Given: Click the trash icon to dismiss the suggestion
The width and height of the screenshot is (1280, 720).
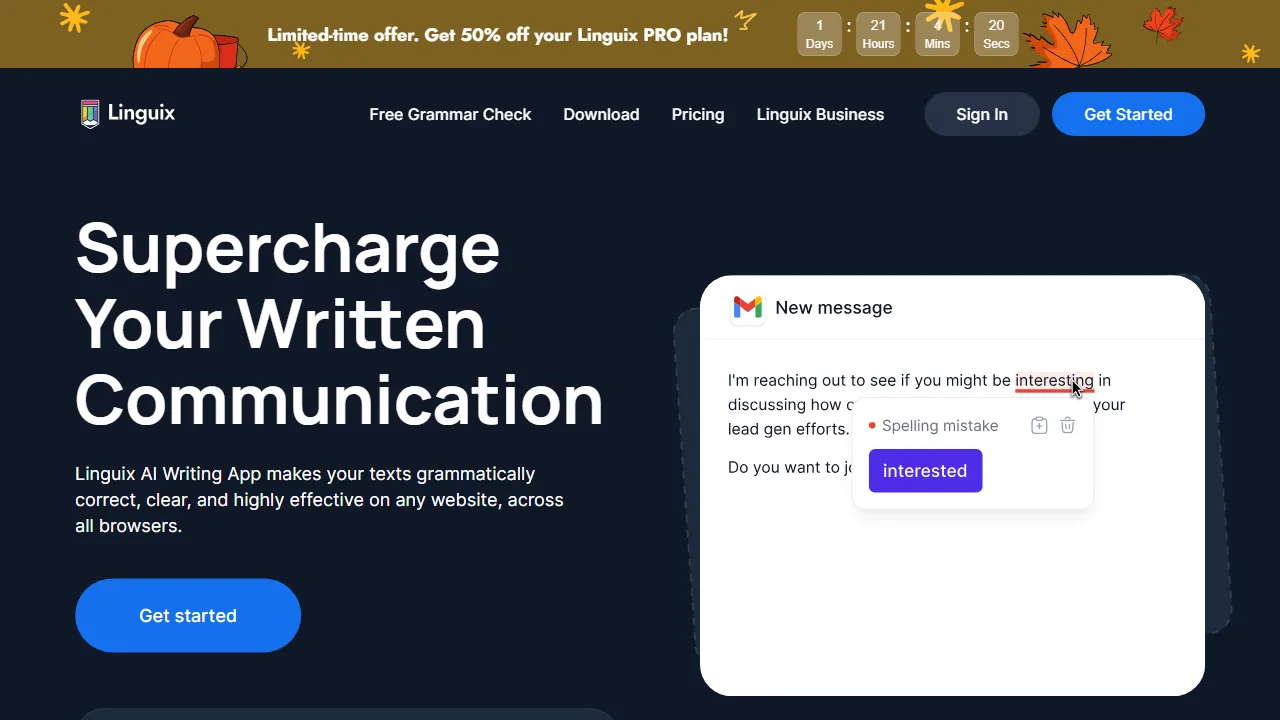Looking at the screenshot, I should pos(1067,425).
